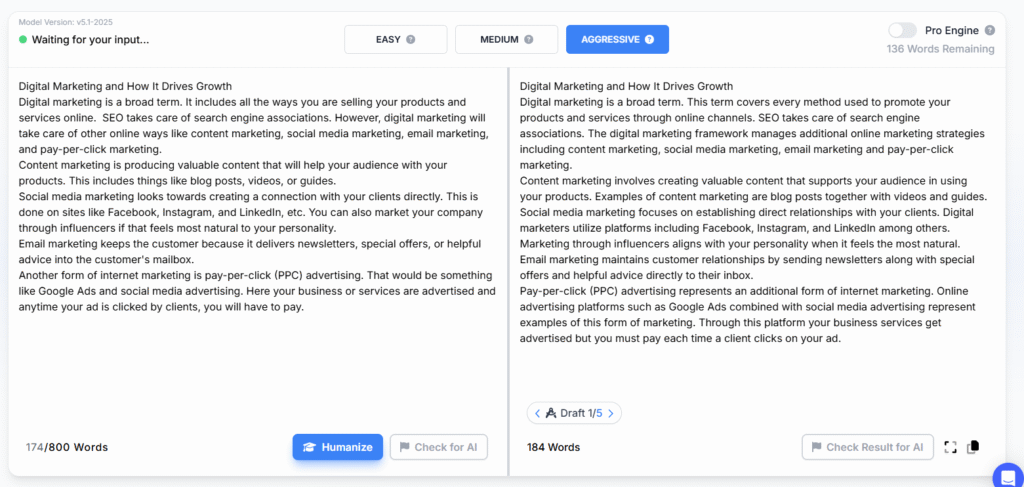Enable the Pro Engine toggle
Image resolution: width=1024 pixels, height=487 pixels.
(x=903, y=30)
